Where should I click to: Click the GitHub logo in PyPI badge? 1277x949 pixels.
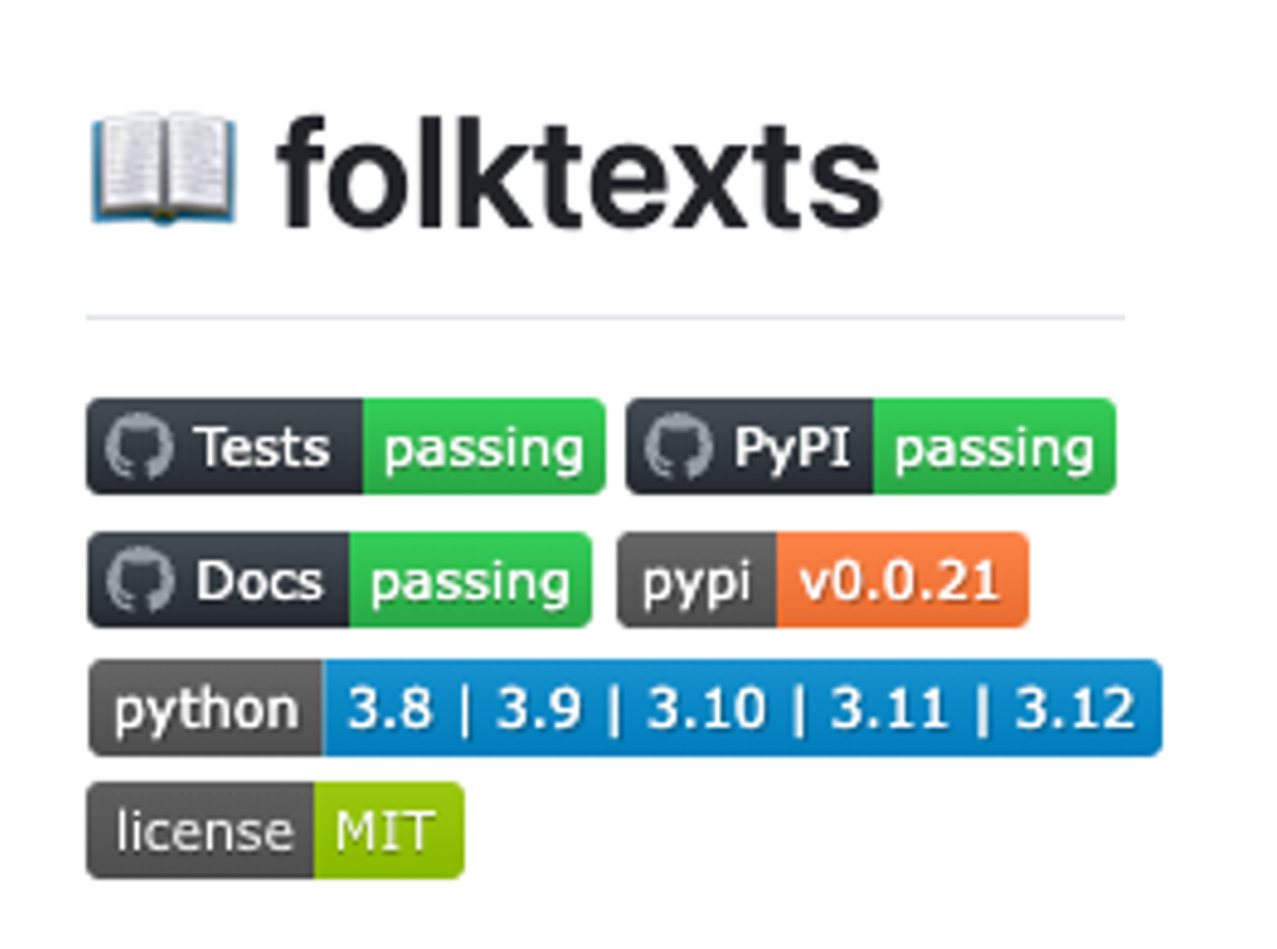(x=679, y=446)
